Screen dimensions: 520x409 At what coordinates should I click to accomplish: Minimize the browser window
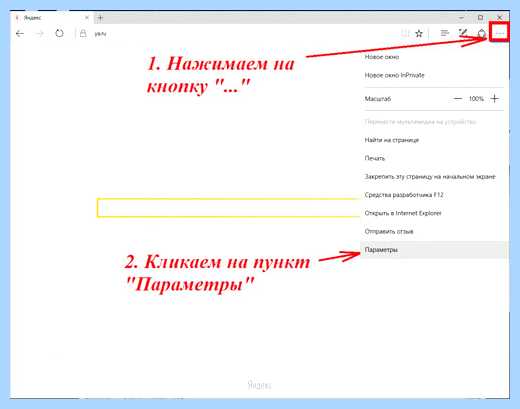[461, 17]
